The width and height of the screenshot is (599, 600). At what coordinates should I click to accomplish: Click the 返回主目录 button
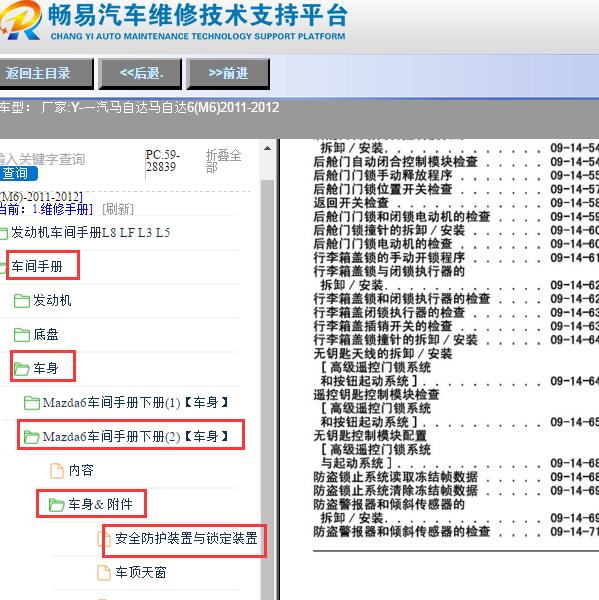[x=46, y=73]
